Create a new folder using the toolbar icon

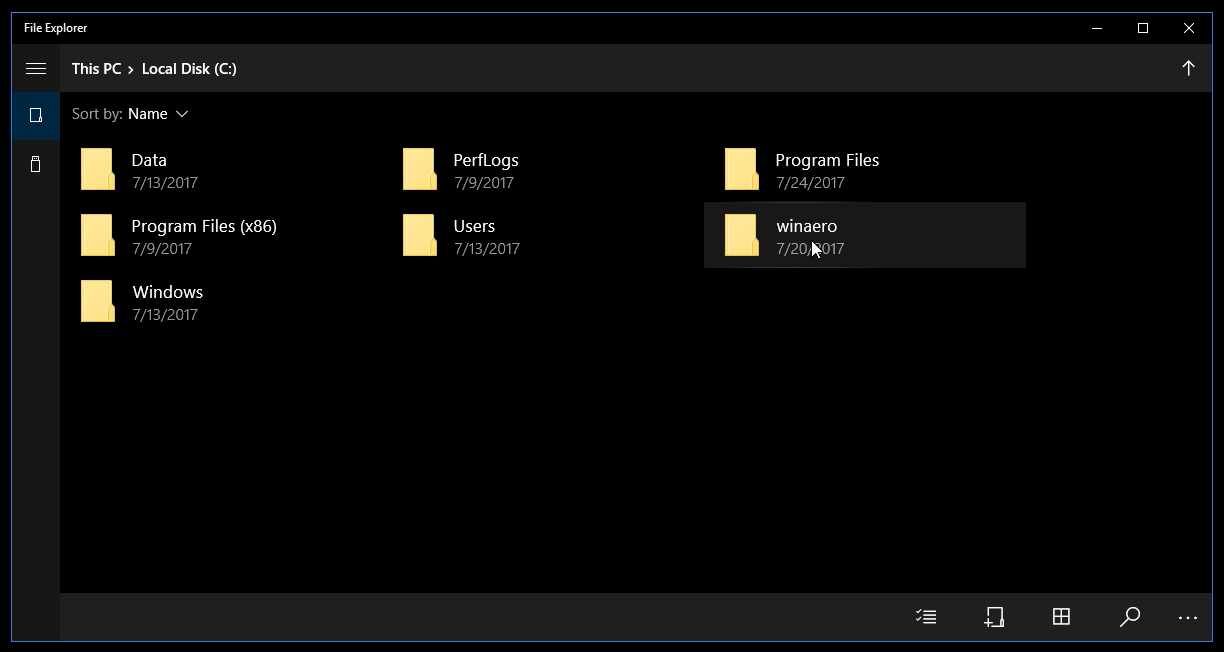pos(994,617)
